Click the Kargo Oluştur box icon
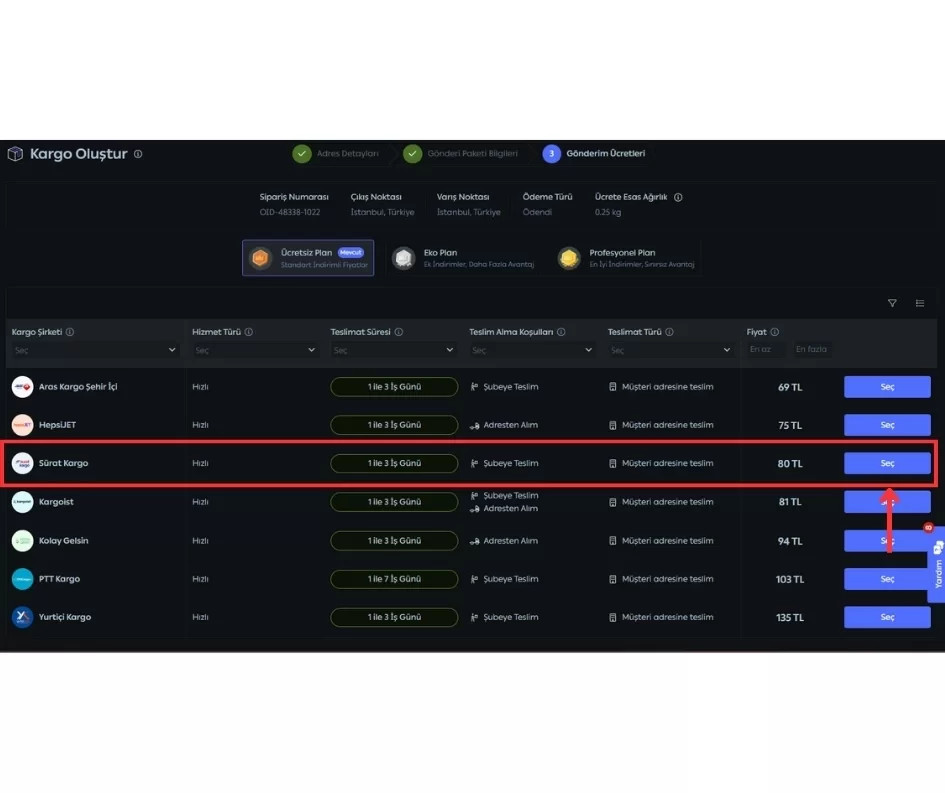Viewport: 945px width, 793px height. click(x=15, y=154)
